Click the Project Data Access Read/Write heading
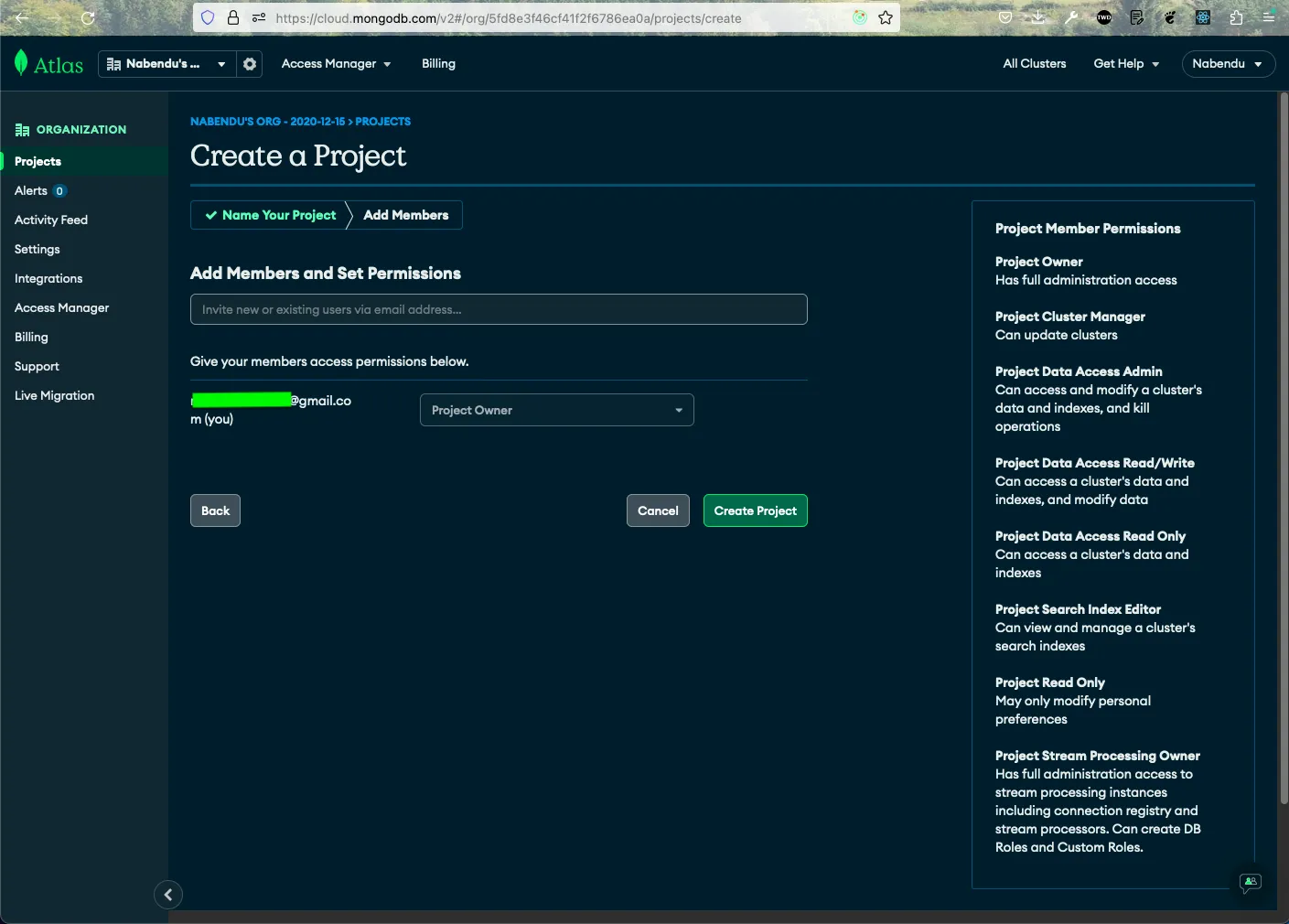The height and width of the screenshot is (924, 1289). tap(1095, 463)
